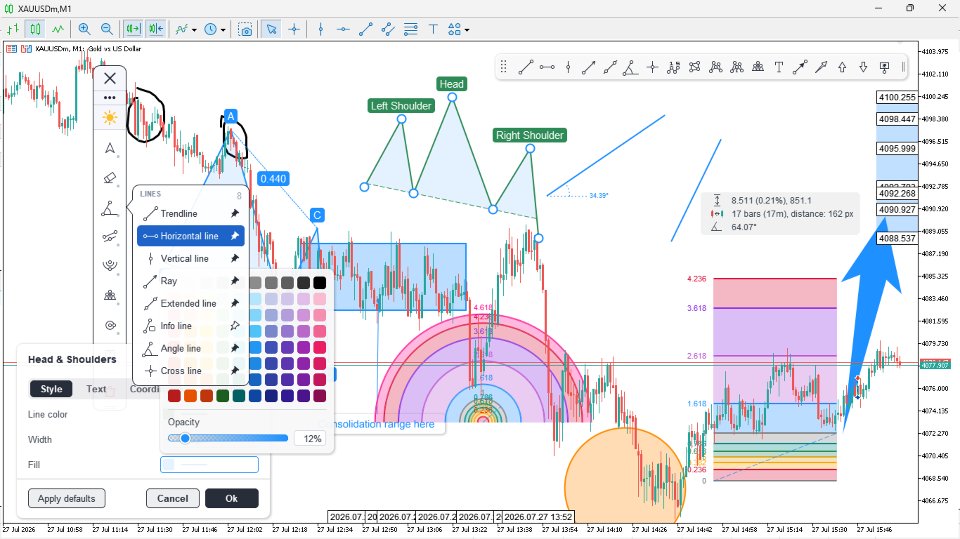The image size is (960, 539).
Task: Select arrow up marker in floating toolbar
Action: 842,67
